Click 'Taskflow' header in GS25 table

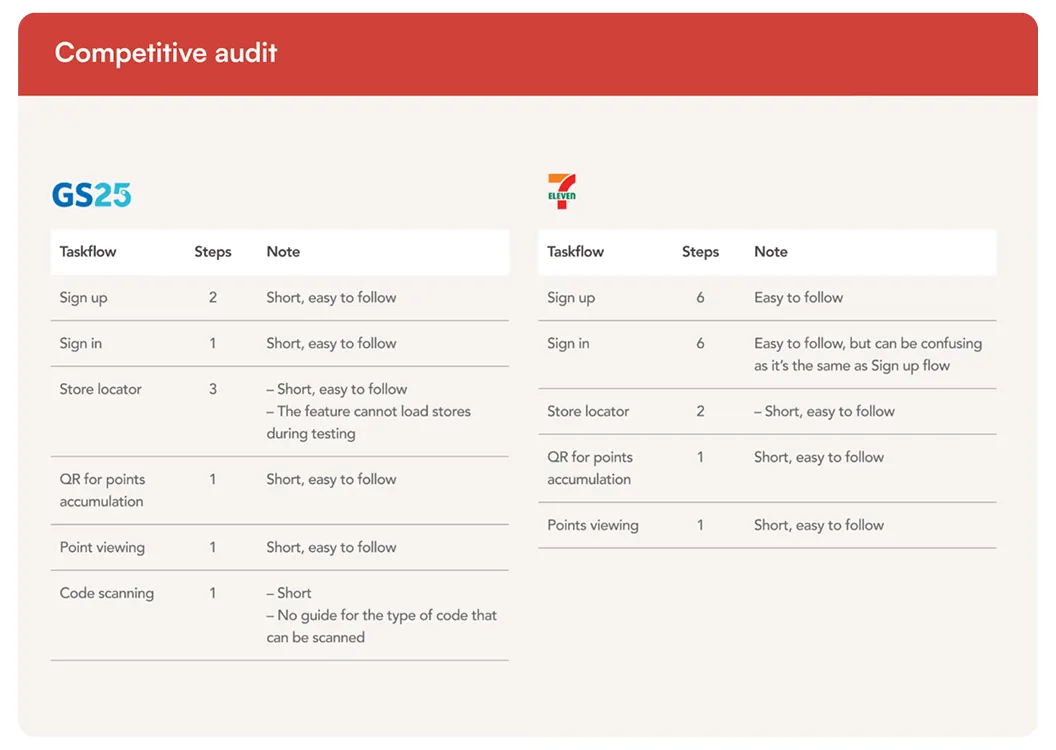[88, 252]
